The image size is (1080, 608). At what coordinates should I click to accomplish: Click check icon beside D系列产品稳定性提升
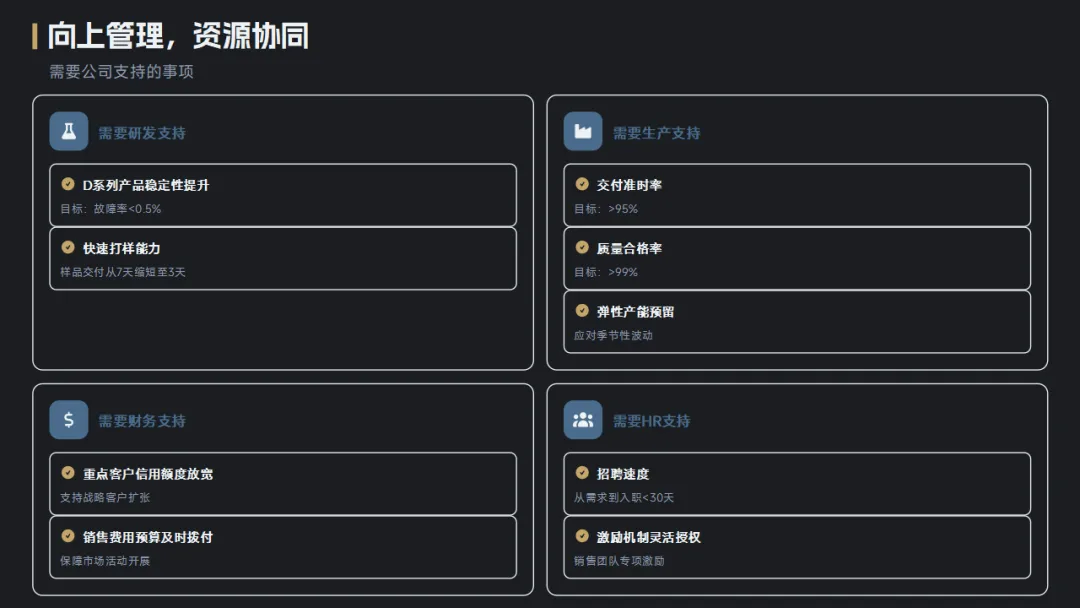pos(68,184)
